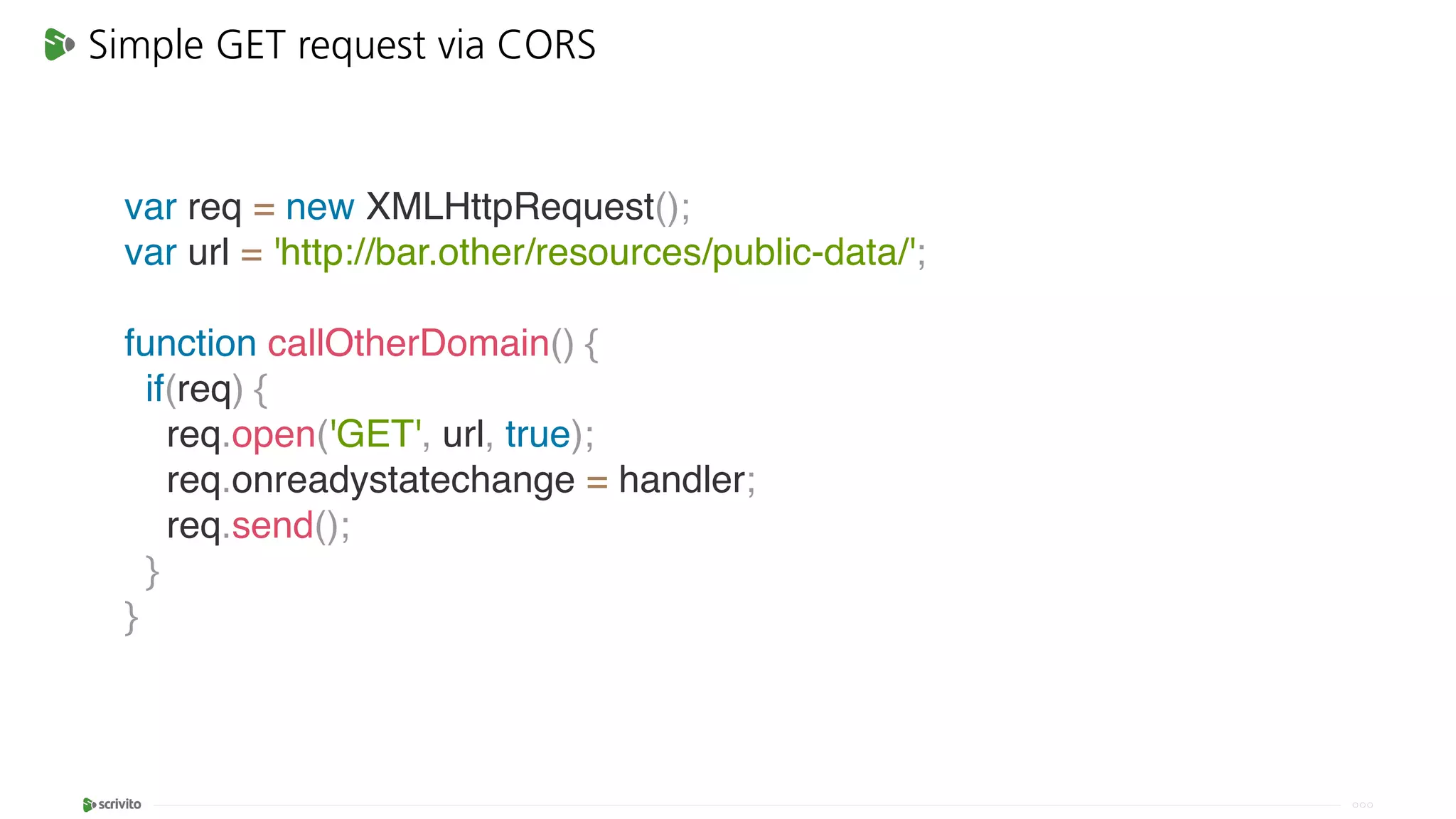Click the small Scrivito logo icon in the footer
The image size is (1456, 819).
pyautogui.click(x=89, y=804)
